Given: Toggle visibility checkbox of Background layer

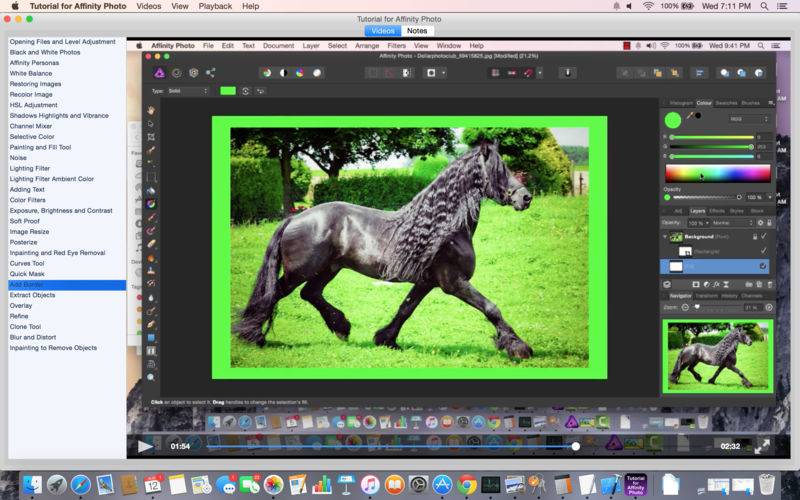Looking at the screenshot, I should [x=764, y=236].
